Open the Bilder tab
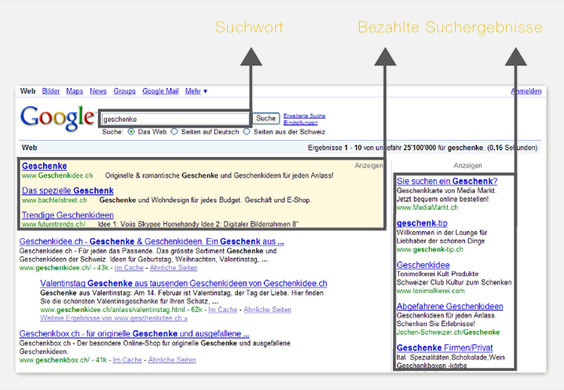 51,91
